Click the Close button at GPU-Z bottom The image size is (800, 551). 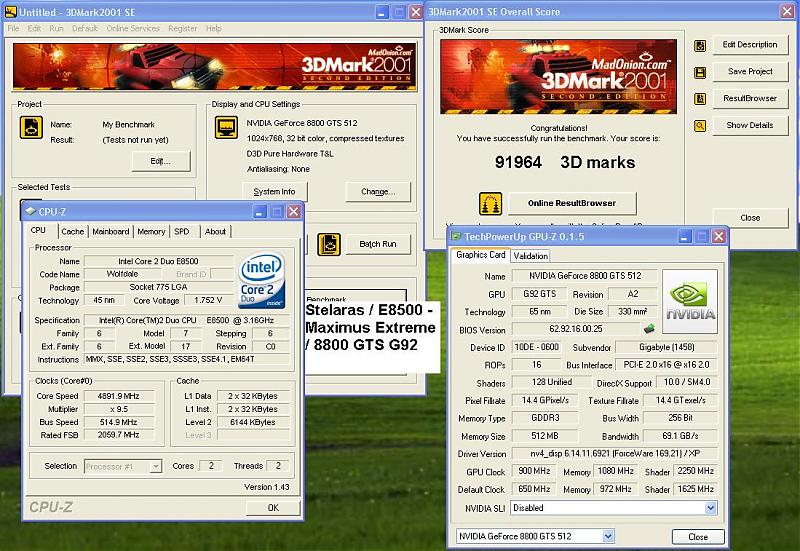coord(698,537)
